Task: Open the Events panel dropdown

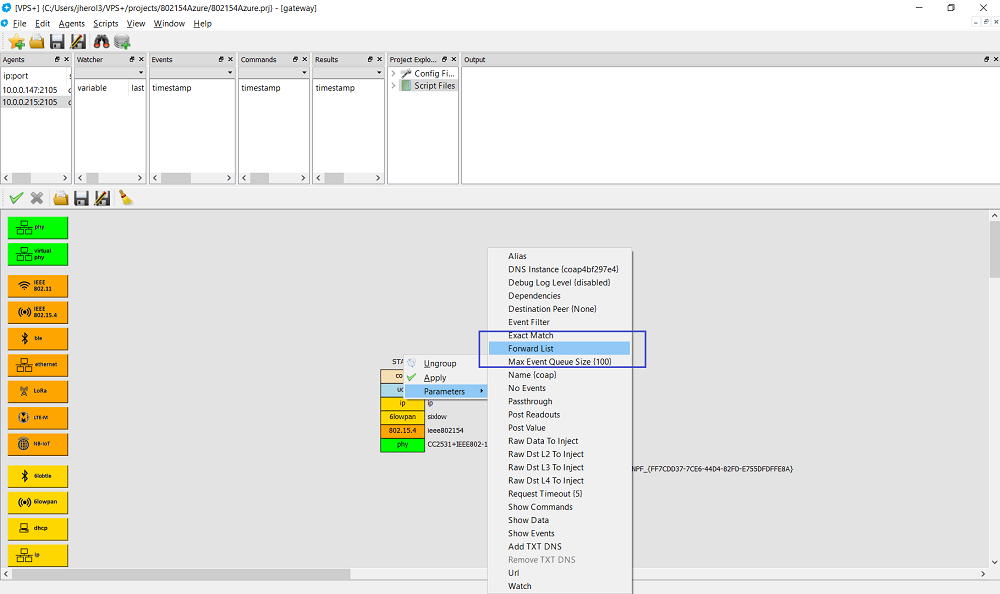Action: pyautogui.click(x=229, y=73)
